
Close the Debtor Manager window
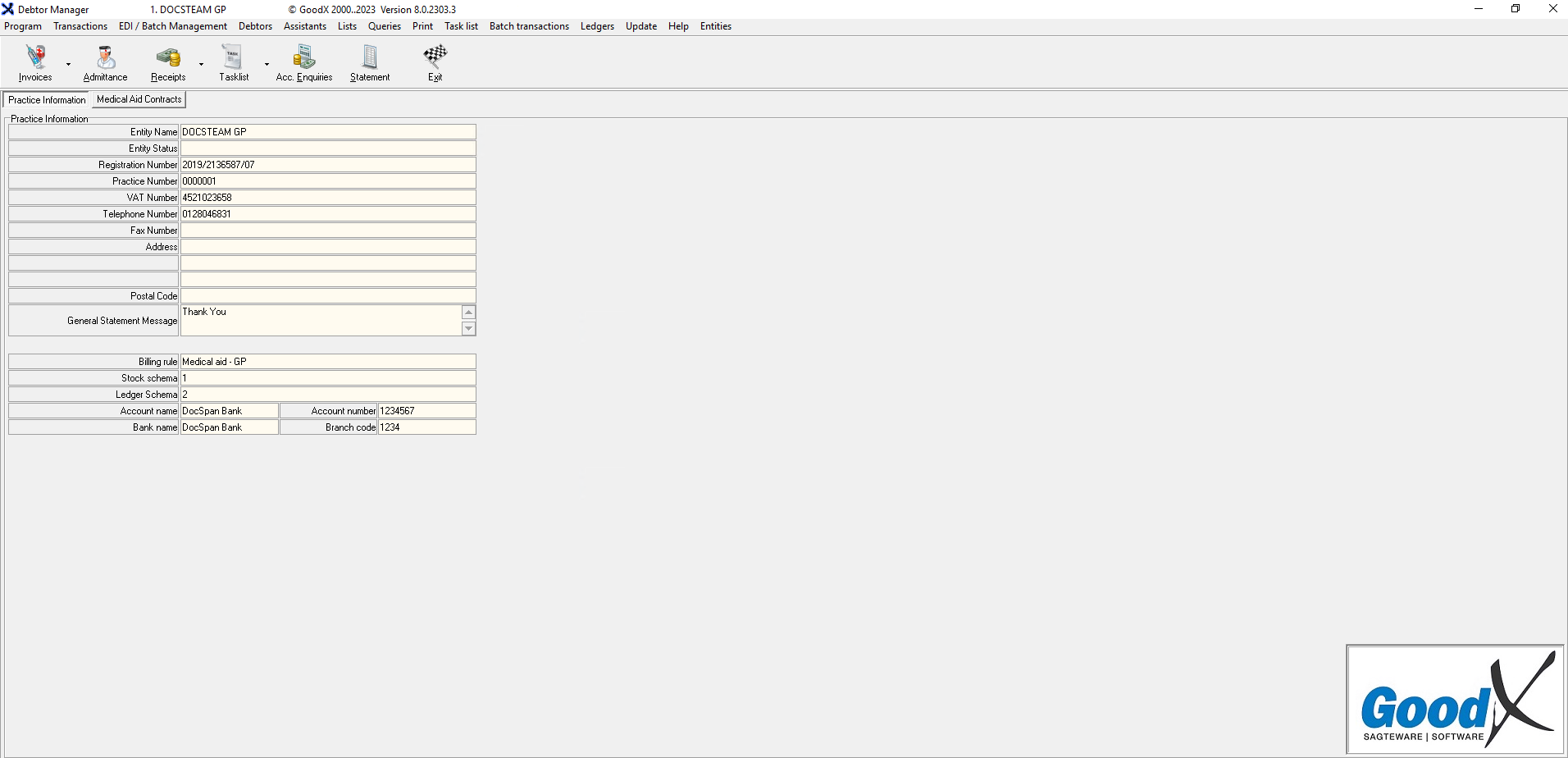point(1552,9)
